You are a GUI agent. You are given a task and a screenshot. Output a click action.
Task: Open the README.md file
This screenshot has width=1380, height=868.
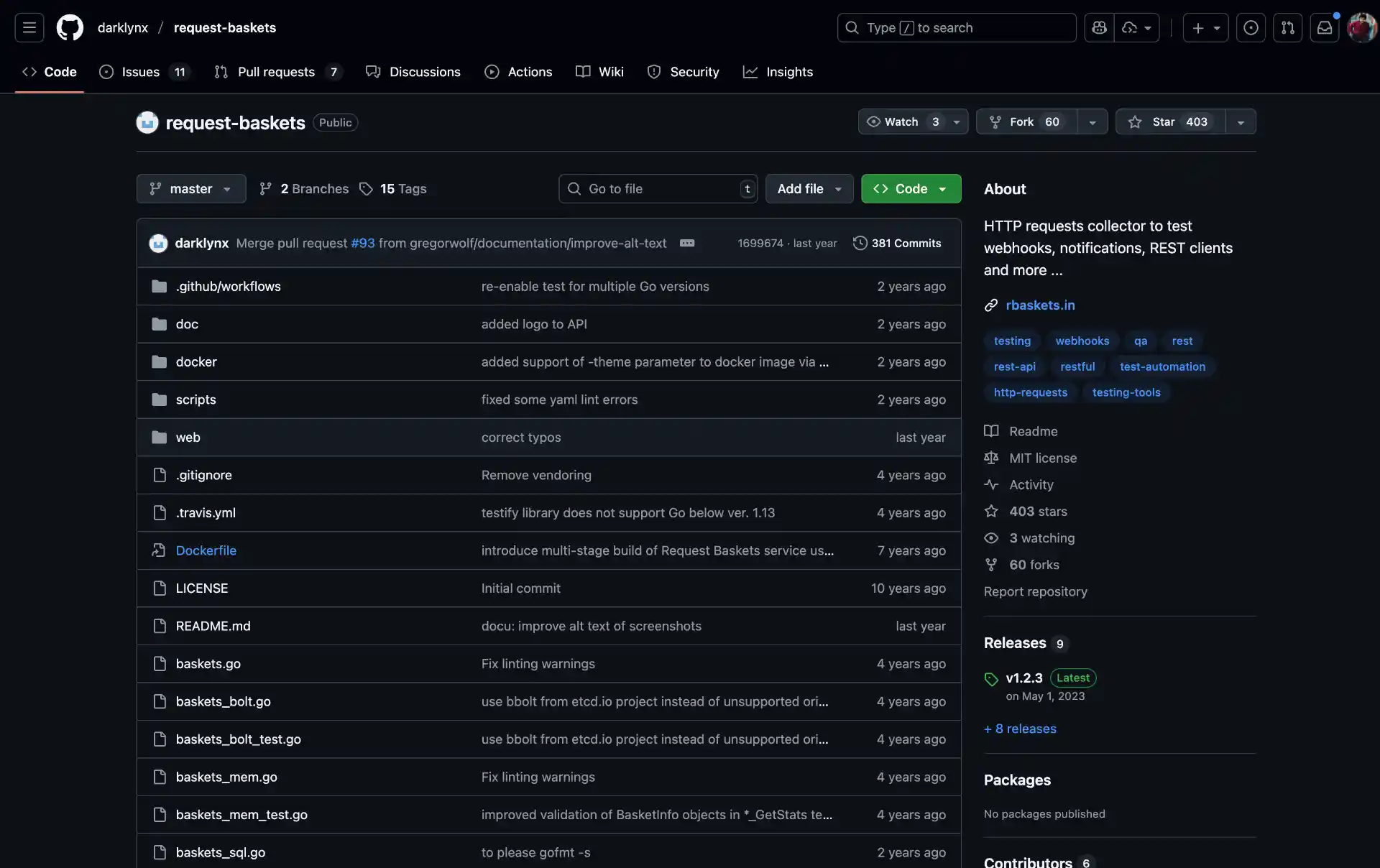point(213,626)
